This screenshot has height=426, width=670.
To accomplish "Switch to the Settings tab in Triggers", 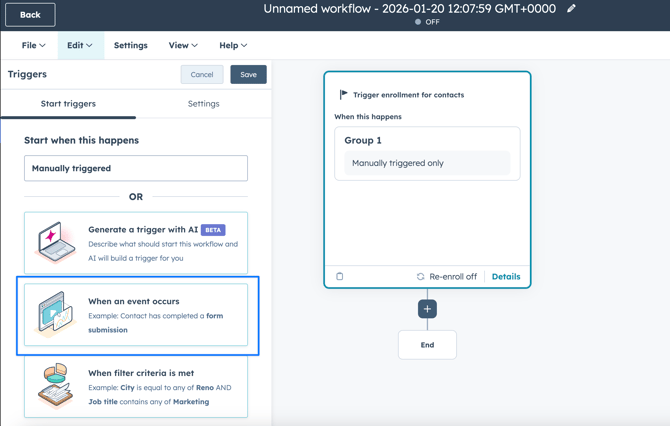I will tap(203, 104).
